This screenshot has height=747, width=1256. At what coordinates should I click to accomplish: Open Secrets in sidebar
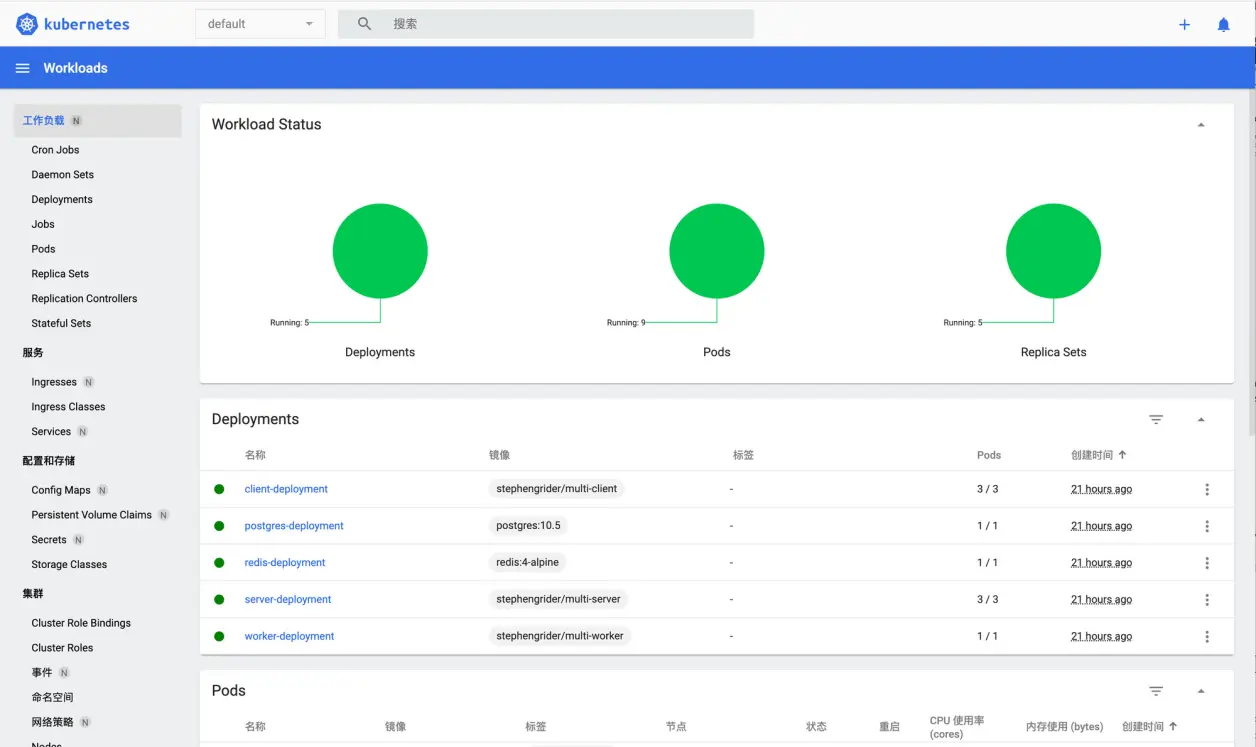pyautogui.click(x=49, y=540)
